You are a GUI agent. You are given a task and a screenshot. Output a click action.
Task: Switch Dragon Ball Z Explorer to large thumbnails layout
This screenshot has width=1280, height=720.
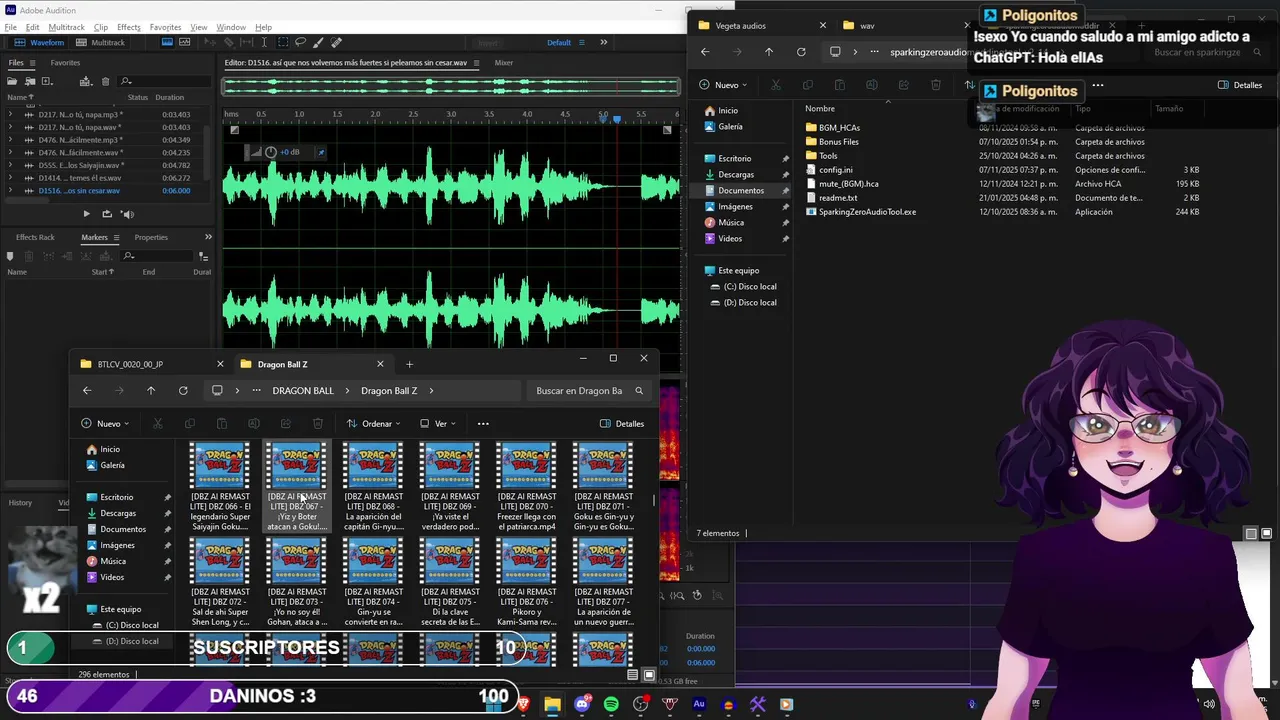coord(649,675)
